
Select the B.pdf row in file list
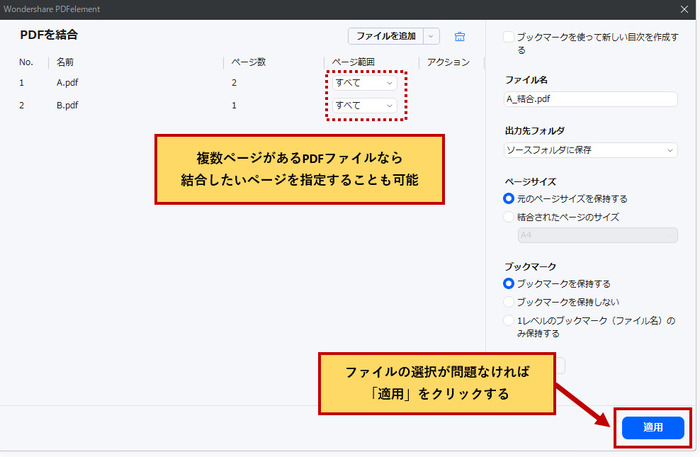[70, 105]
